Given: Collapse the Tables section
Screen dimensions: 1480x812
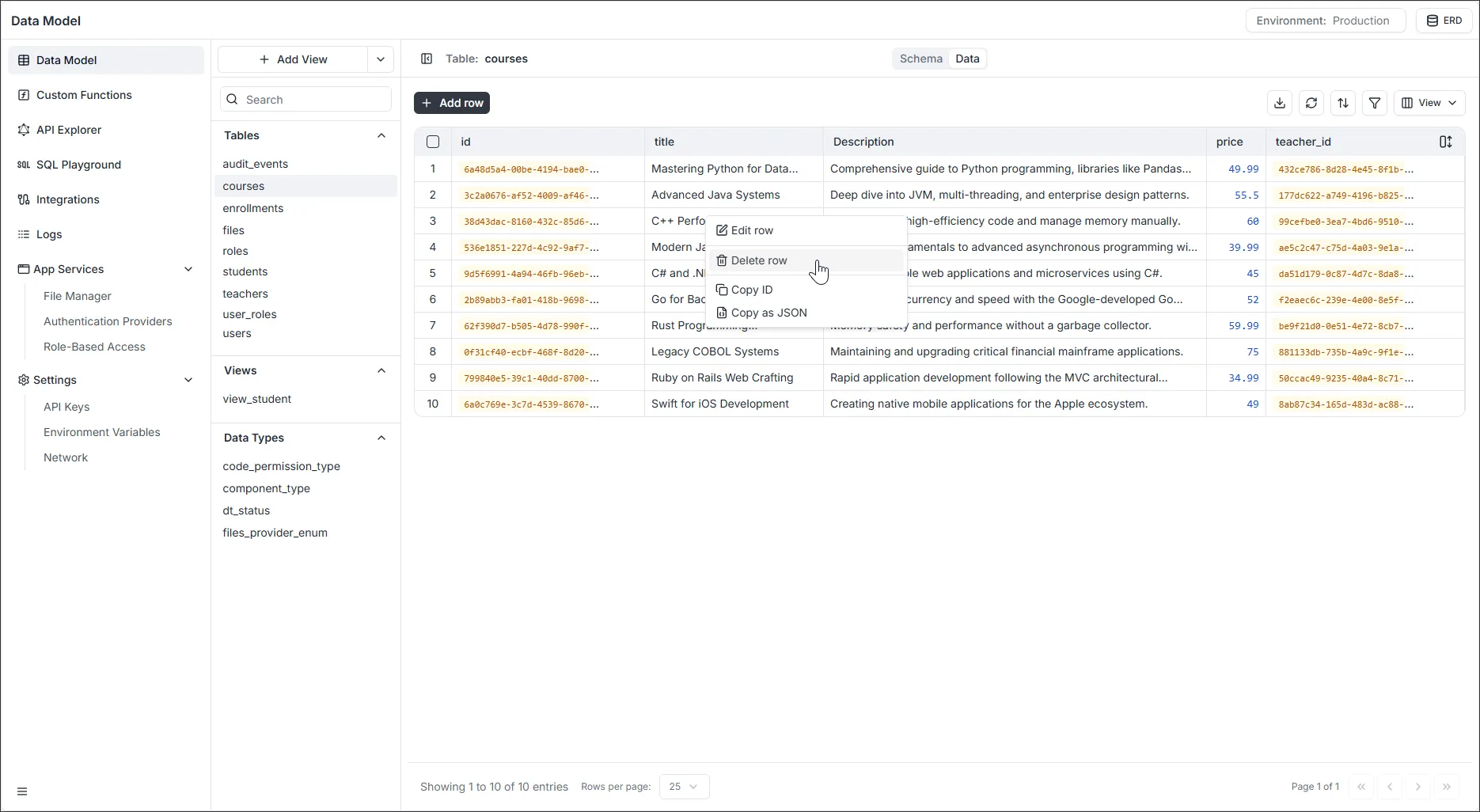Looking at the screenshot, I should [381, 135].
